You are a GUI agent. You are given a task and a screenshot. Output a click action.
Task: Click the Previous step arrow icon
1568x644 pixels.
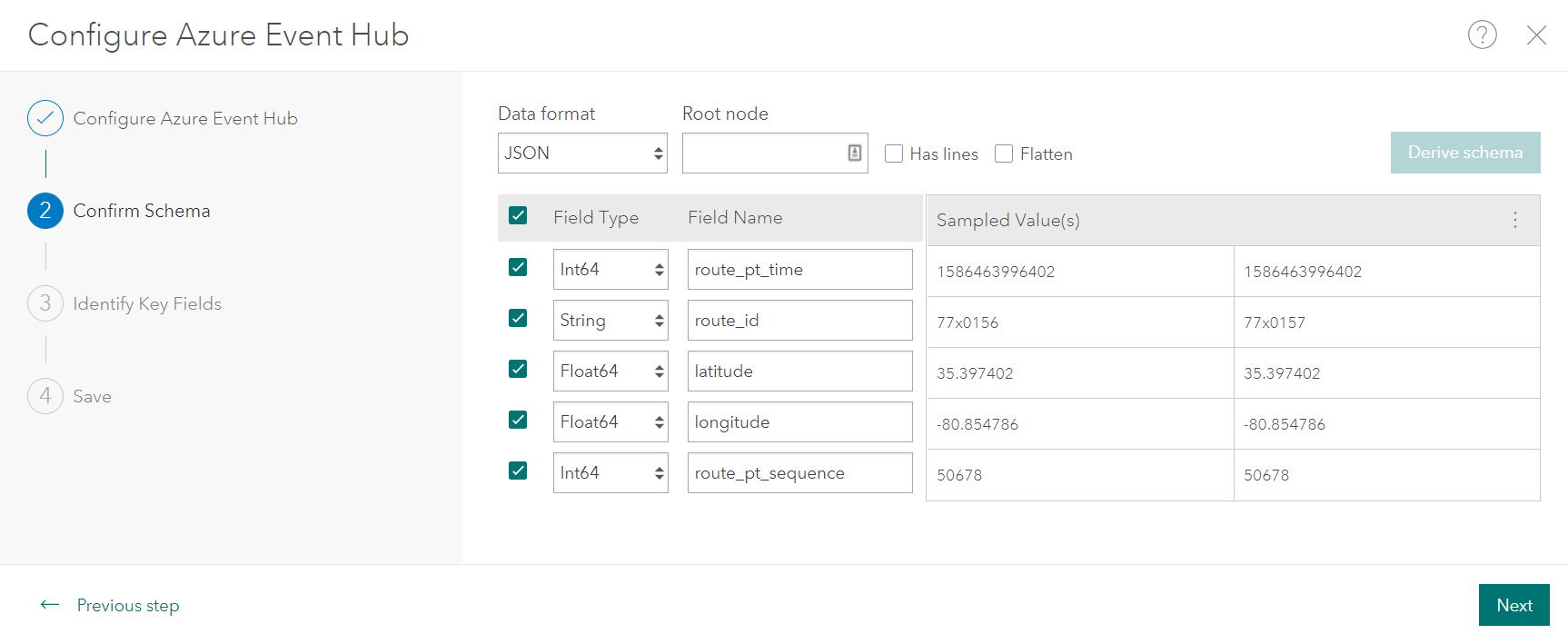pyautogui.click(x=50, y=605)
